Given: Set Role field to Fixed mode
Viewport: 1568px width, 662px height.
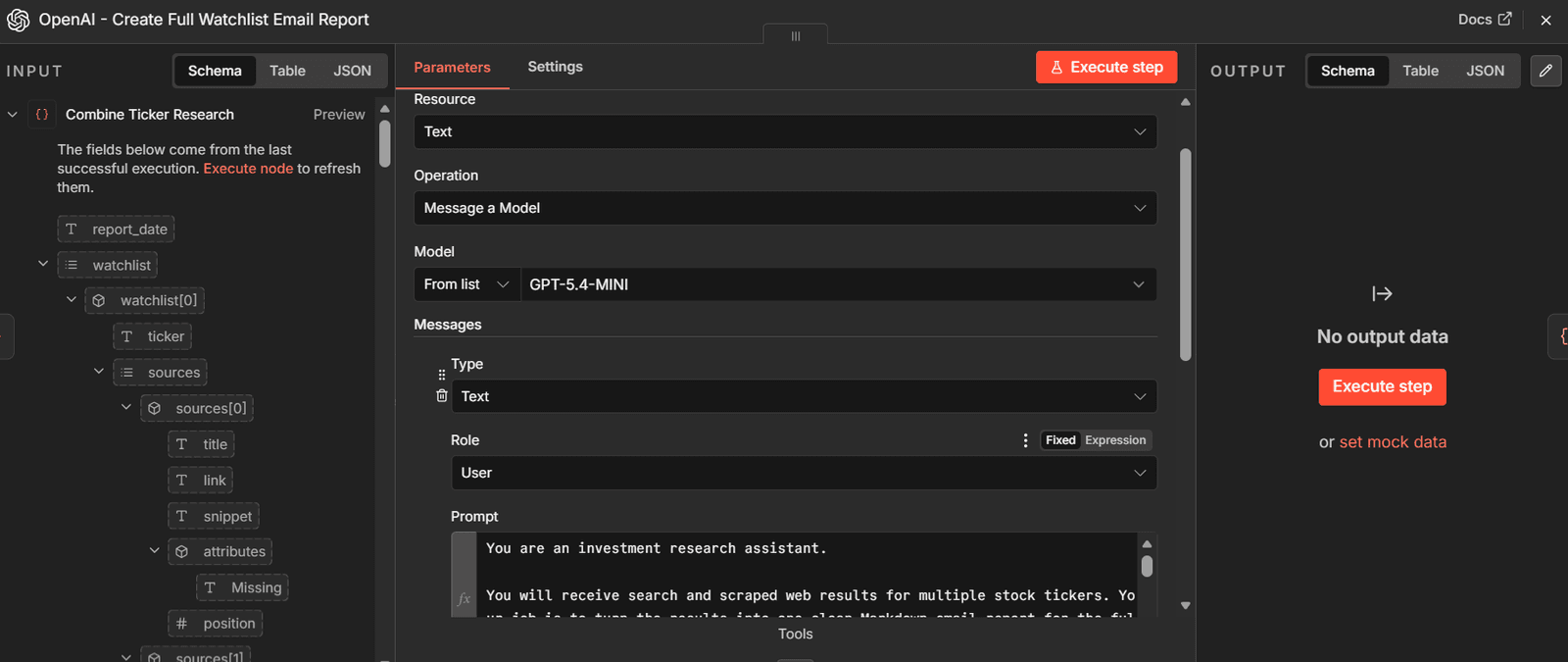Looking at the screenshot, I should pos(1060,440).
